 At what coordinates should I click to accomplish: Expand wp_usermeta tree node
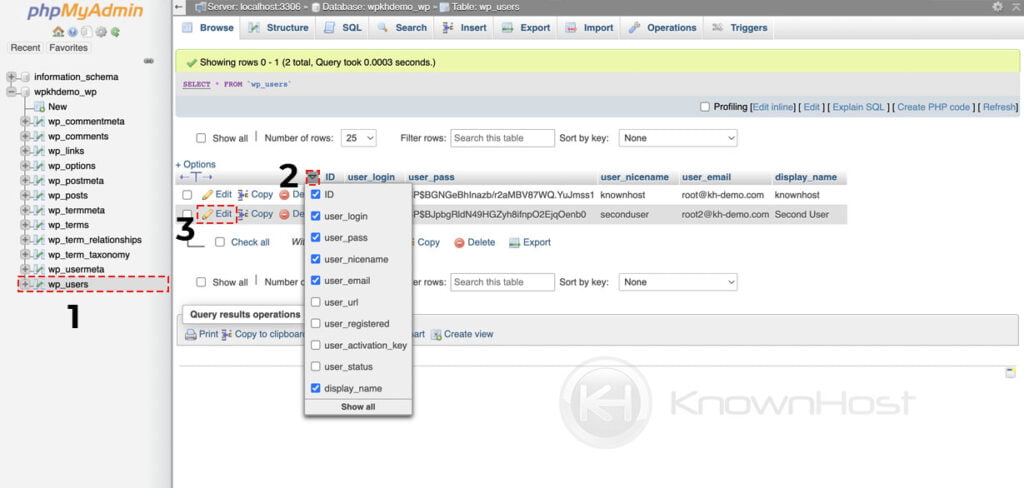coord(25,269)
